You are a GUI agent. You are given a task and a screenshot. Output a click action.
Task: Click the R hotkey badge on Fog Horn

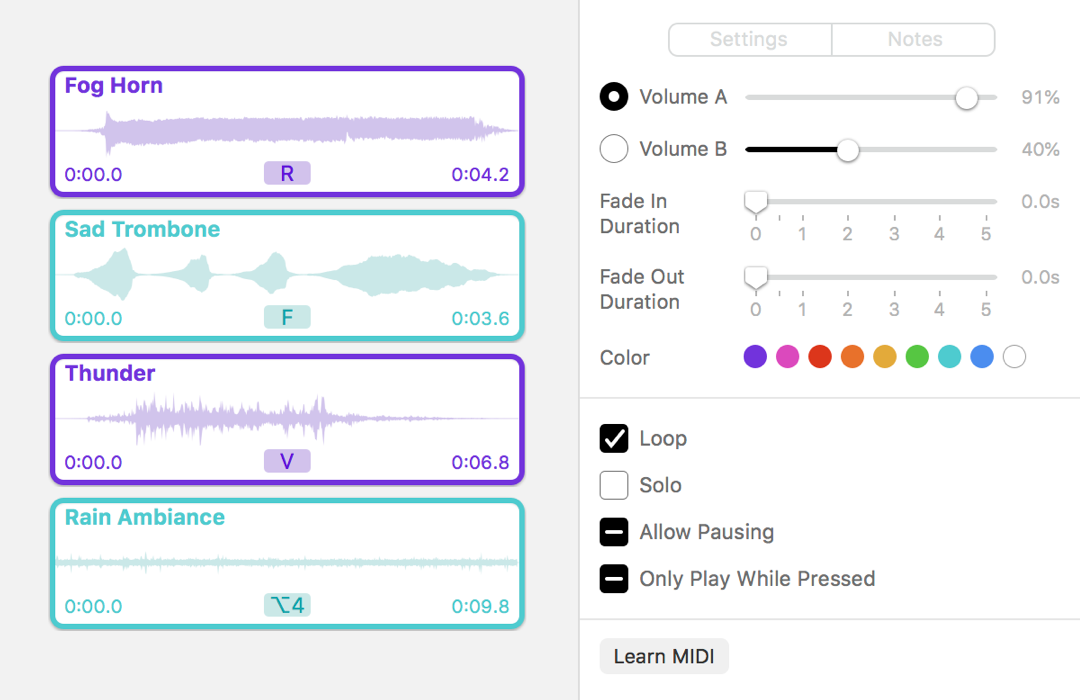pos(287,174)
